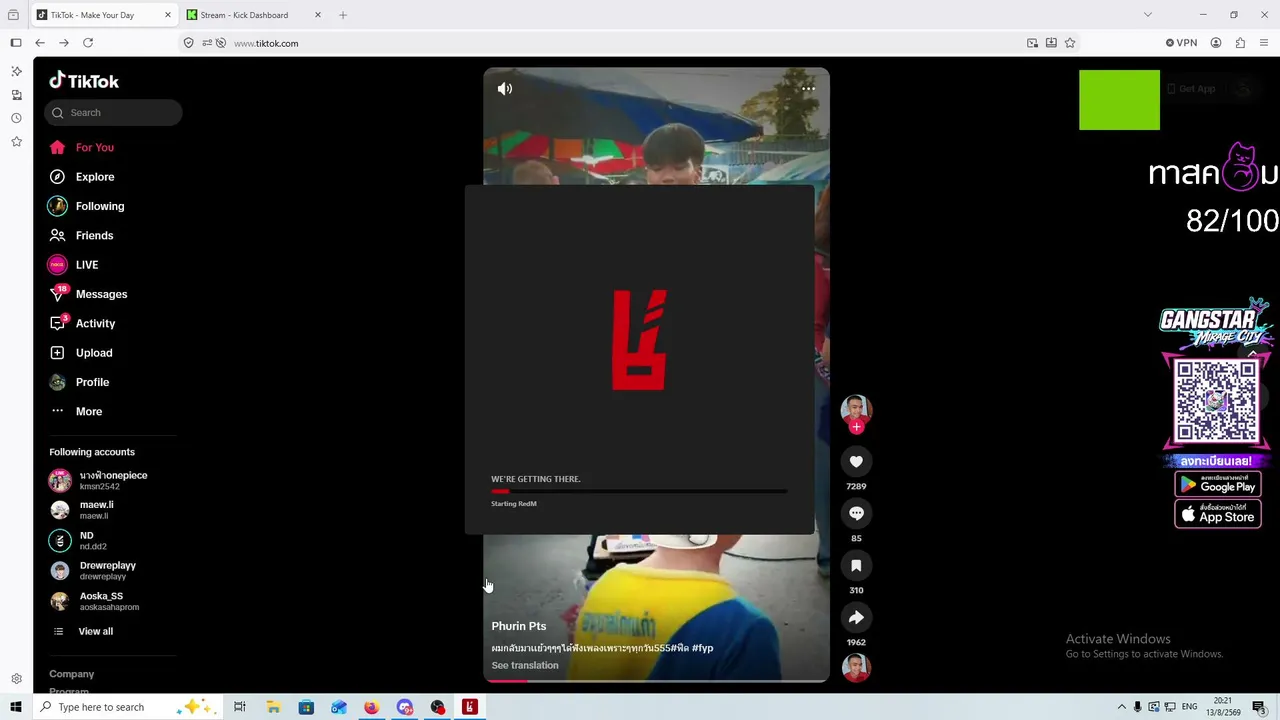
Task: Expand the list-all-tabs chevron
Action: (1148, 15)
